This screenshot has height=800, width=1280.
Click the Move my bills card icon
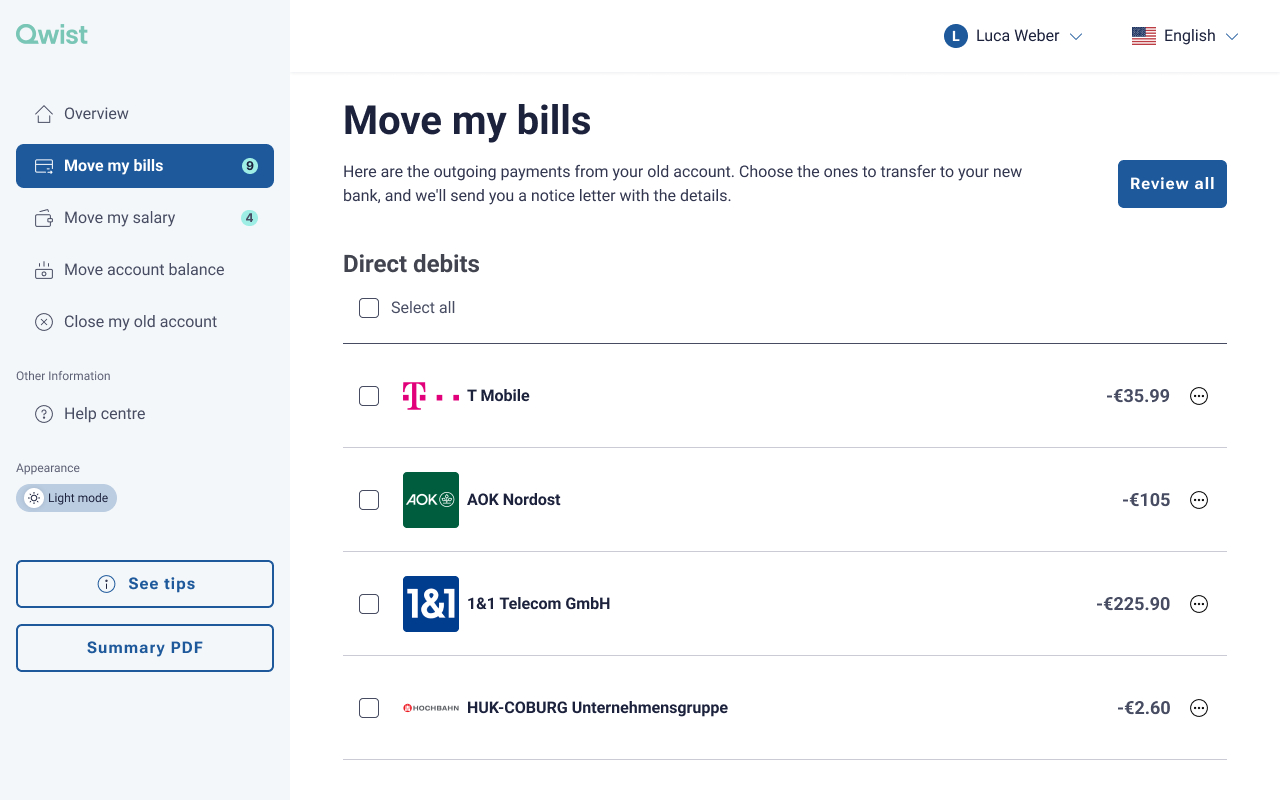click(x=44, y=166)
